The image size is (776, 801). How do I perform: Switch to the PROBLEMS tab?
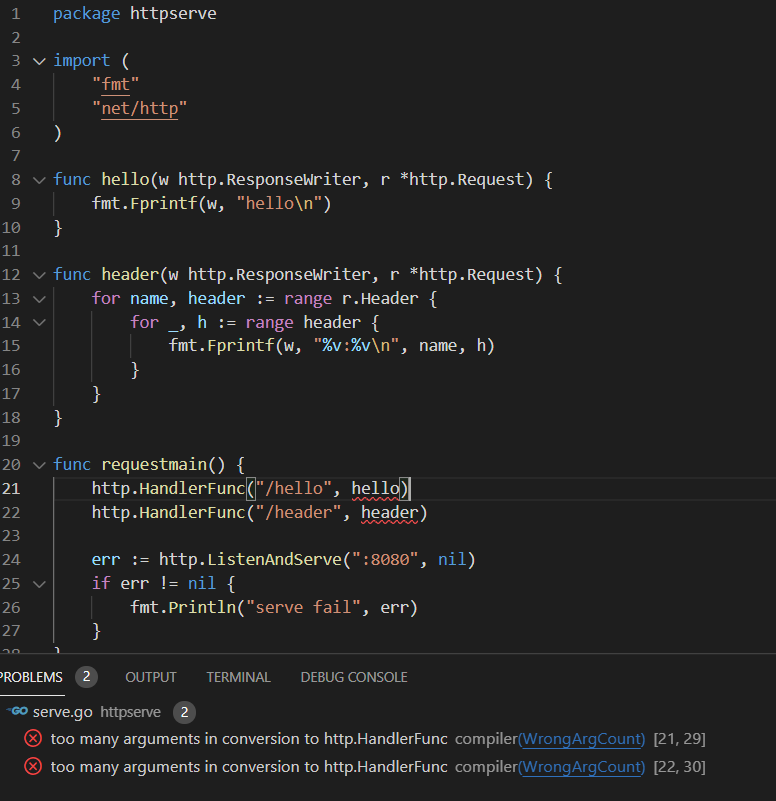click(x=31, y=677)
